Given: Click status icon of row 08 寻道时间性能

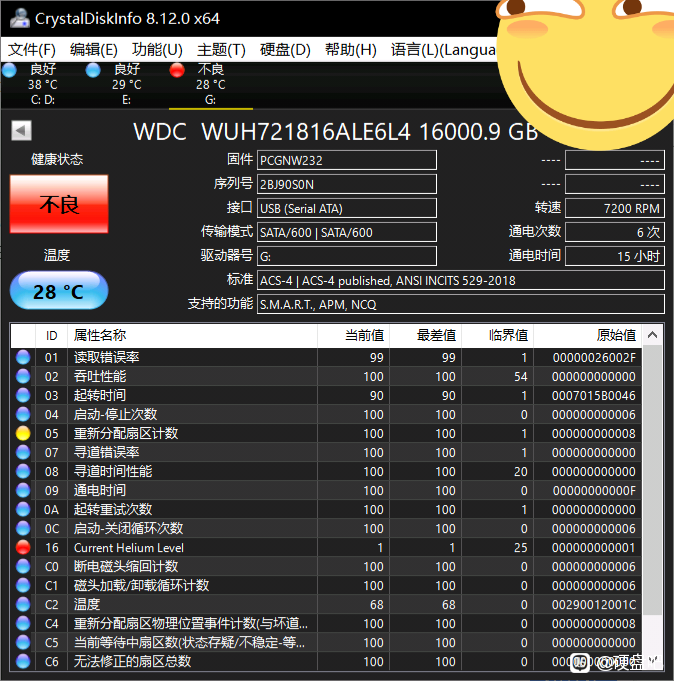Looking at the screenshot, I should tap(23, 471).
